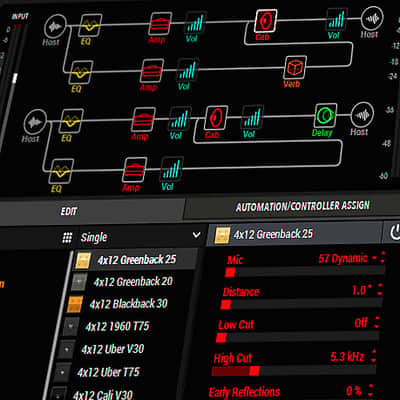Select the Host input block on the first path

point(55,26)
